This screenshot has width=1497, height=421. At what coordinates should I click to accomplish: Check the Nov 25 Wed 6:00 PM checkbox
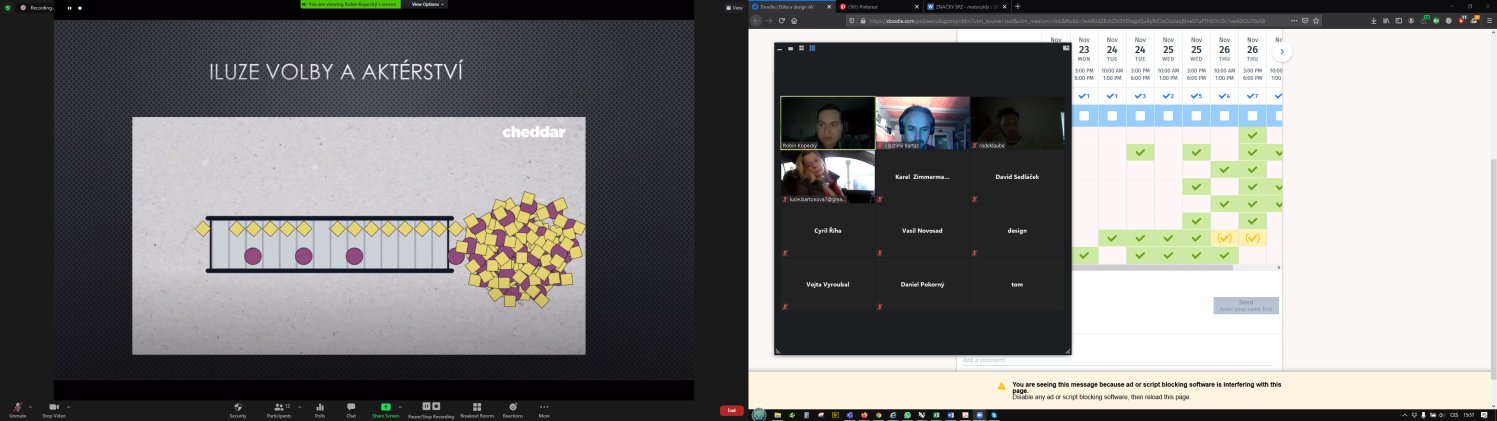pyautogui.click(x=1196, y=116)
